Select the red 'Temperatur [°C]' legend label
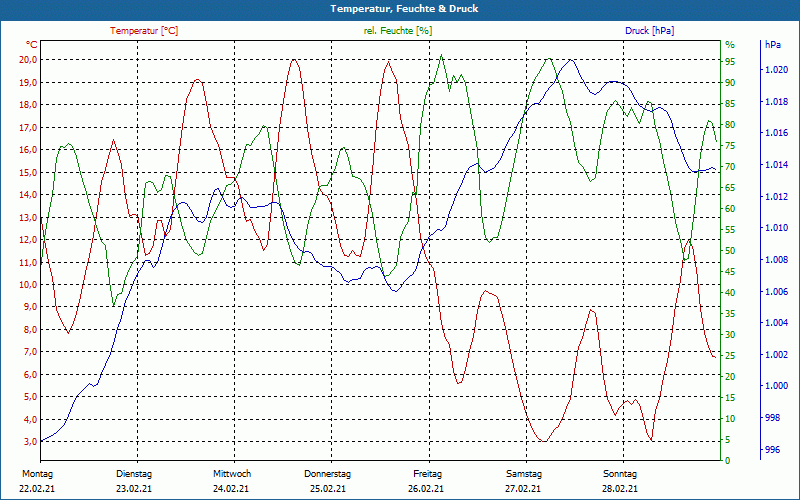800x500 pixels. click(144, 31)
